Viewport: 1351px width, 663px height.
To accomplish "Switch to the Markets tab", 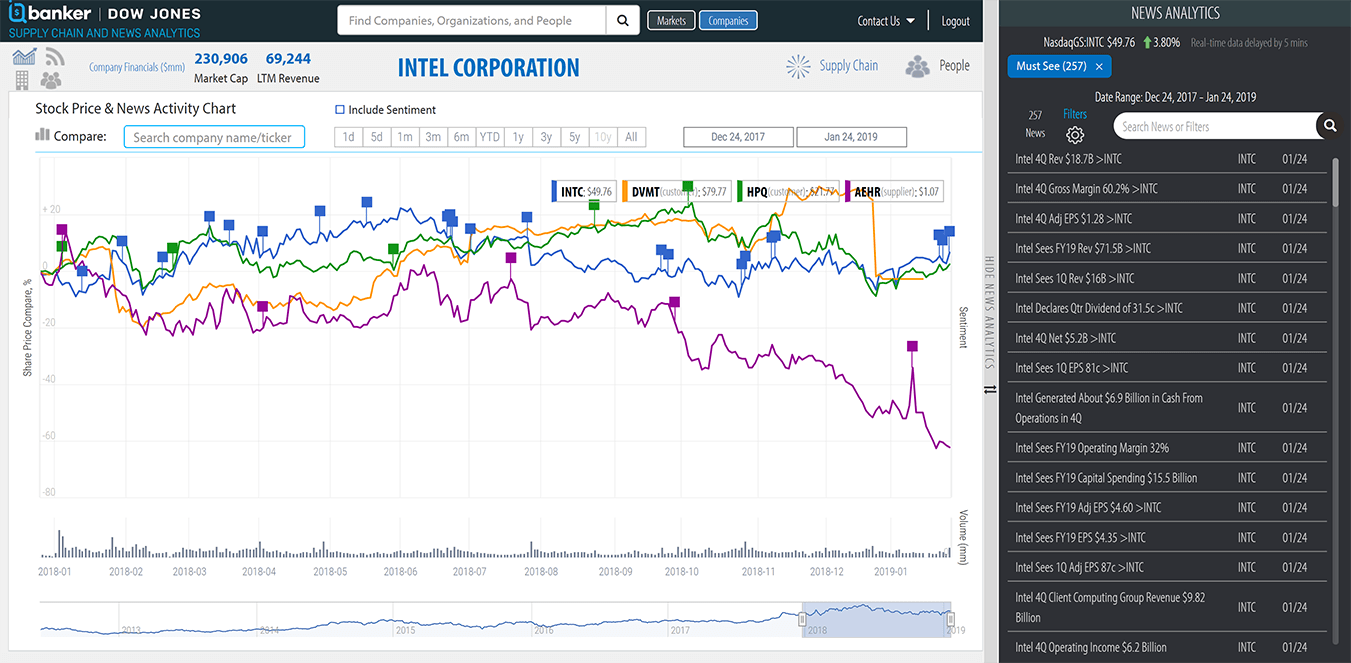I will (671, 20).
